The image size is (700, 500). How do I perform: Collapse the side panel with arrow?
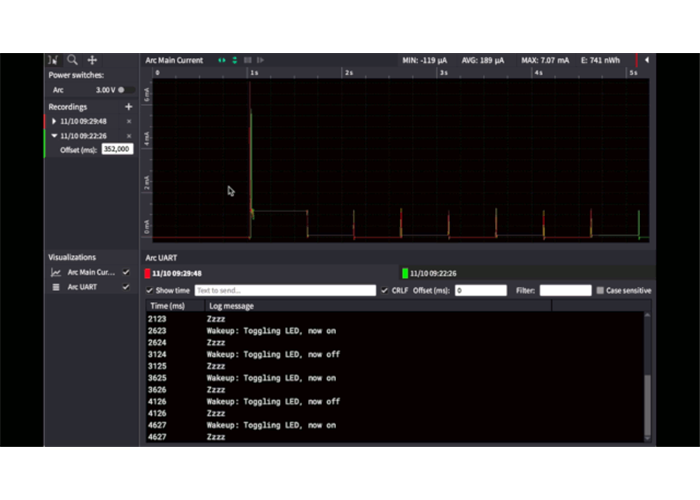click(x=646, y=60)
